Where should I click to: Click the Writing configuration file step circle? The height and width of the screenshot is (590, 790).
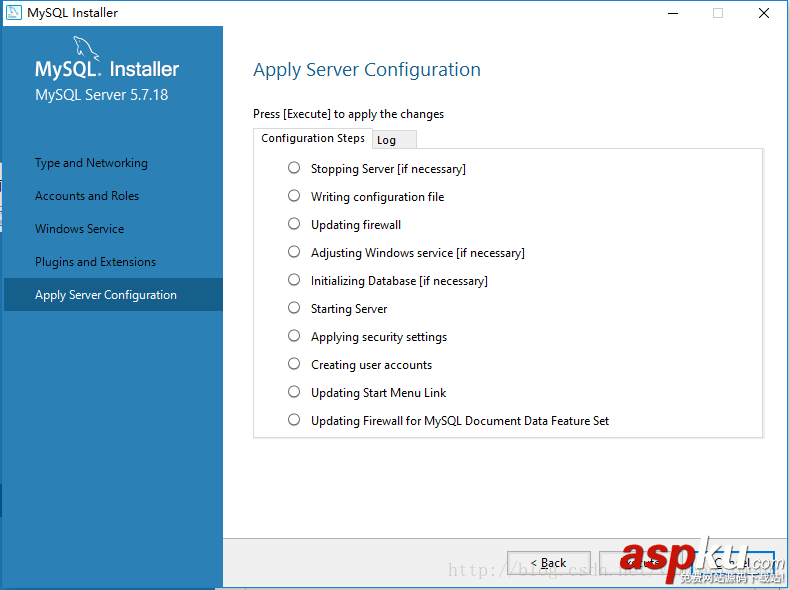pos(294,196)
